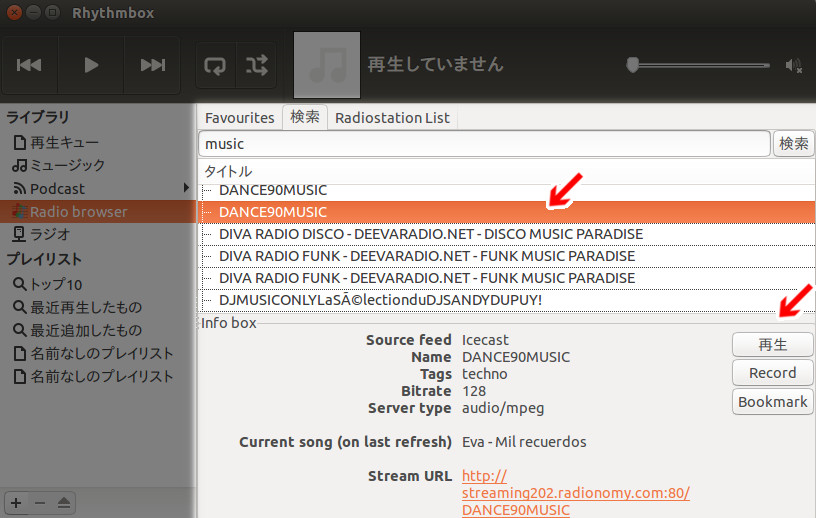Click the Icecast source feed value
816x518 pixels.
point(485,340)
